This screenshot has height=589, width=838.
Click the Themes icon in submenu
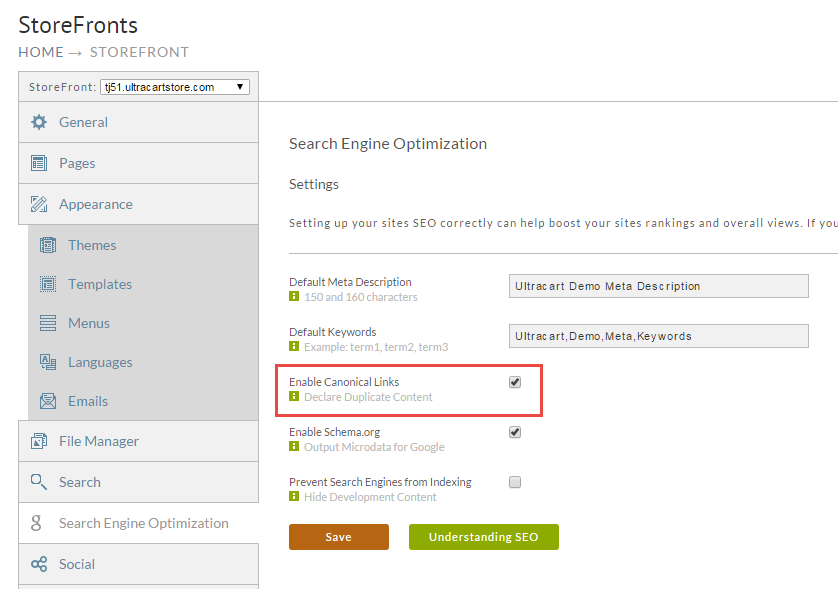click(x=48, y=245)
